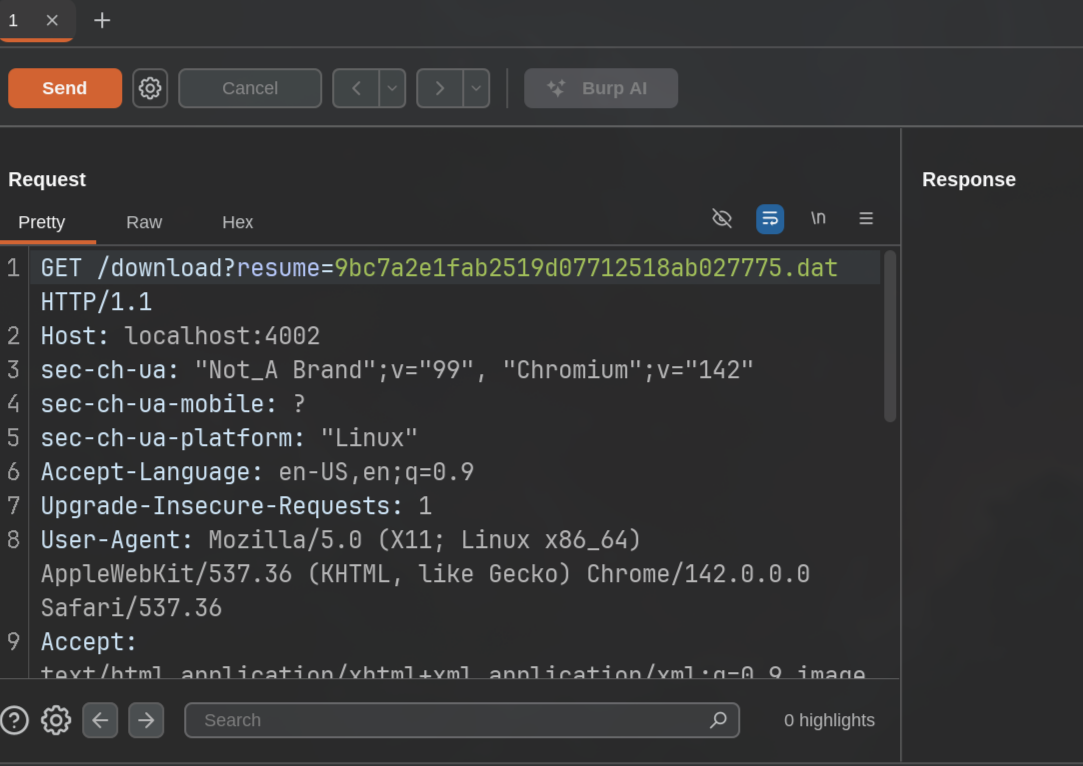Image resolution: width=1083 pixels, height=766 pixels.
Task: Open request settings gear next to Send
Action: [150, 88]
